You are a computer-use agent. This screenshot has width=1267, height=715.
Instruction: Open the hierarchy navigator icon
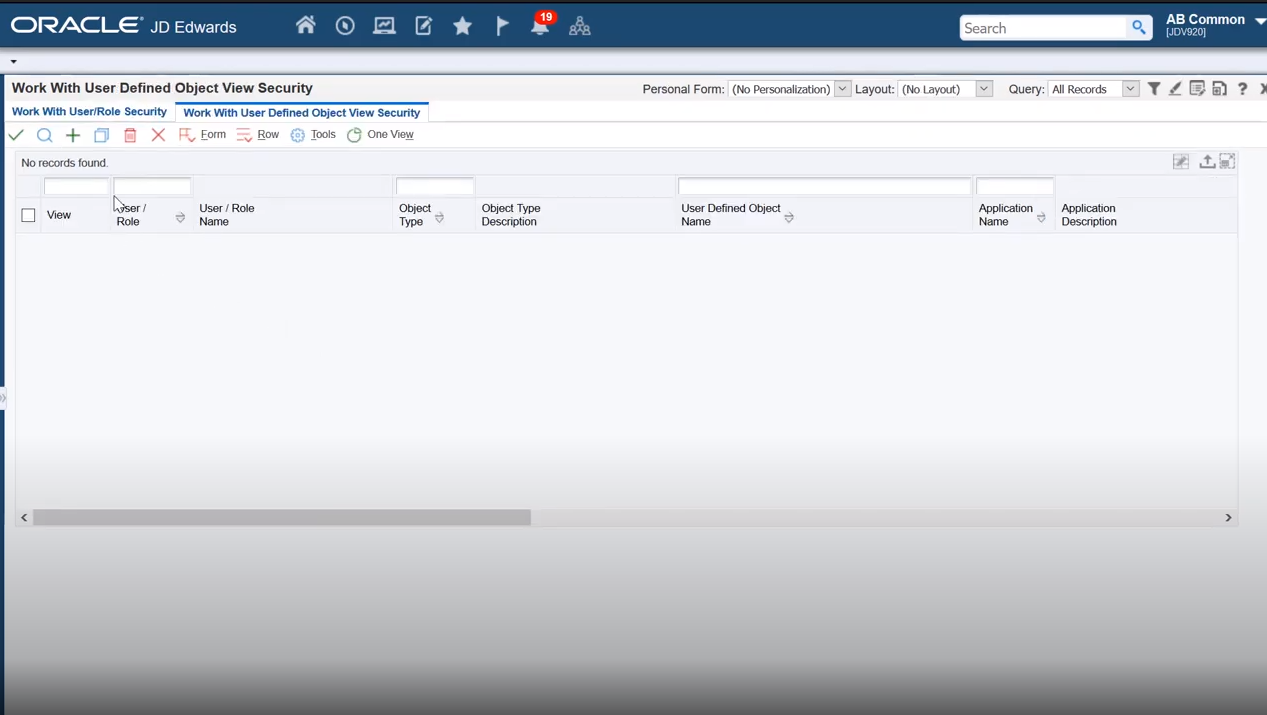580,26
